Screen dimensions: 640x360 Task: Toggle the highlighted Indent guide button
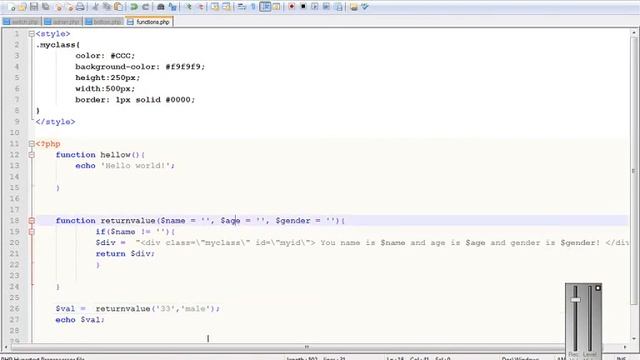[x=265, y=7]
